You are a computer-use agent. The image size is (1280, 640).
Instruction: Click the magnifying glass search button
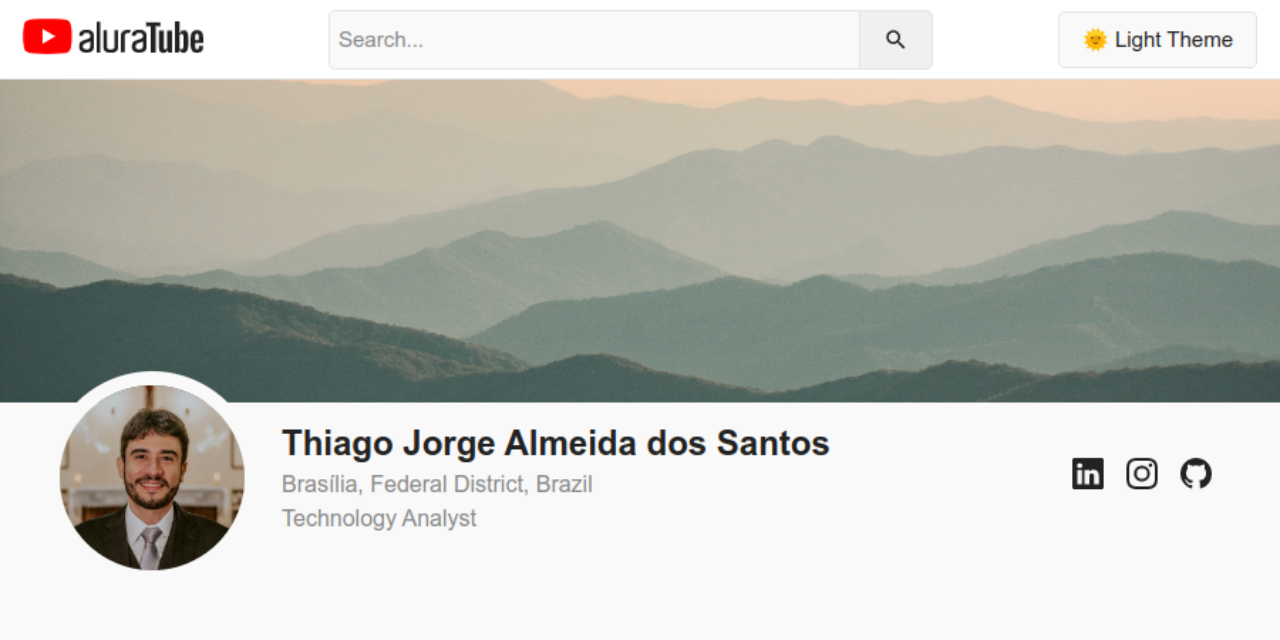(x=896, y=40)
